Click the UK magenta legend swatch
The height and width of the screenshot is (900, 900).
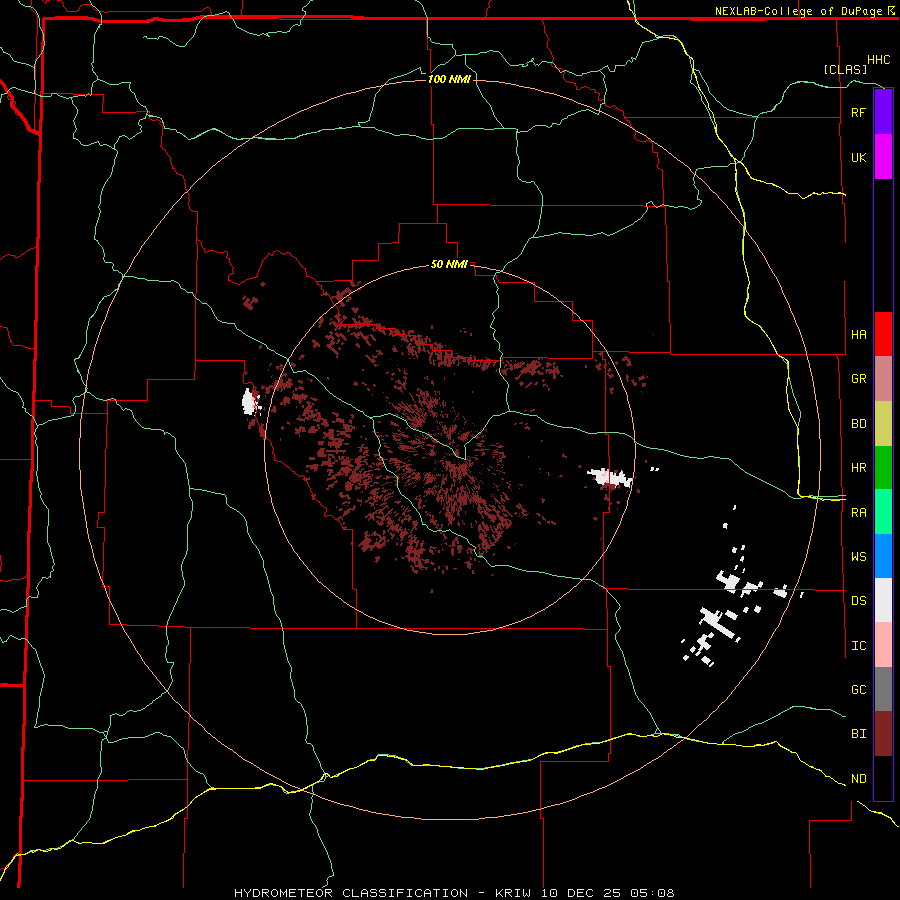pyautogui.click(x=883, y=157)
